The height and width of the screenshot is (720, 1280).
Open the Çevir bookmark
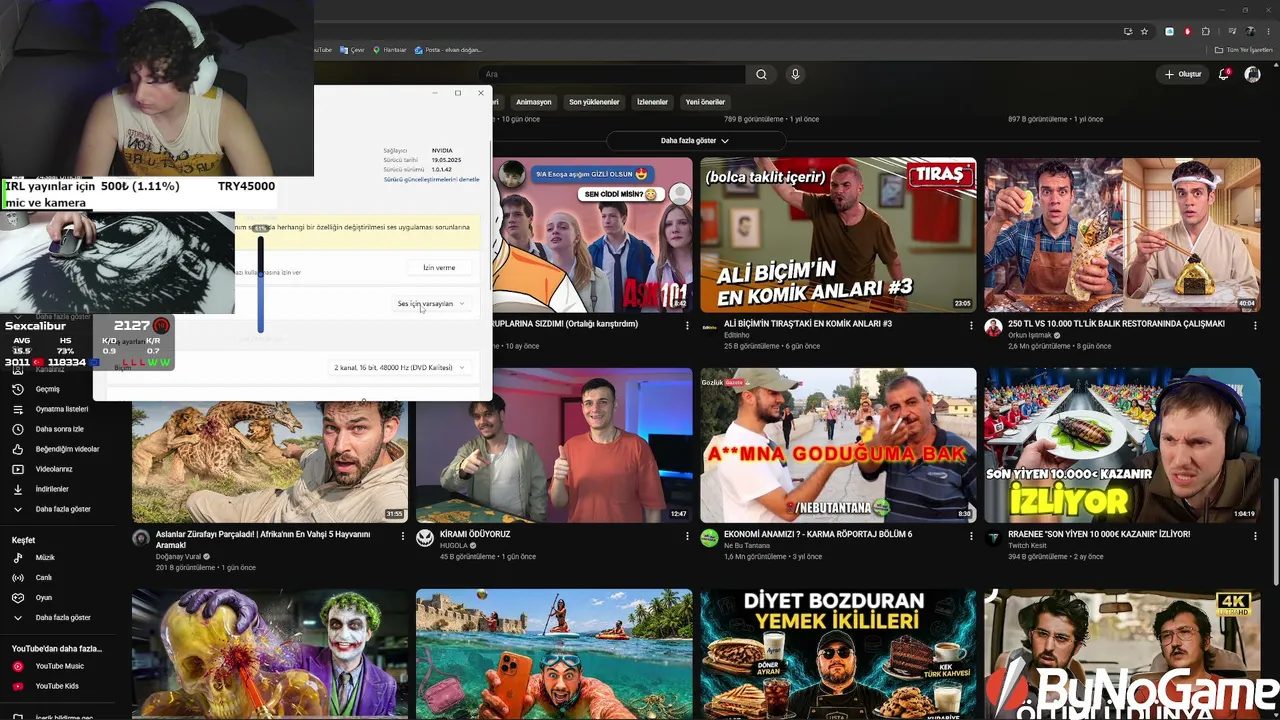coord(353,50)
